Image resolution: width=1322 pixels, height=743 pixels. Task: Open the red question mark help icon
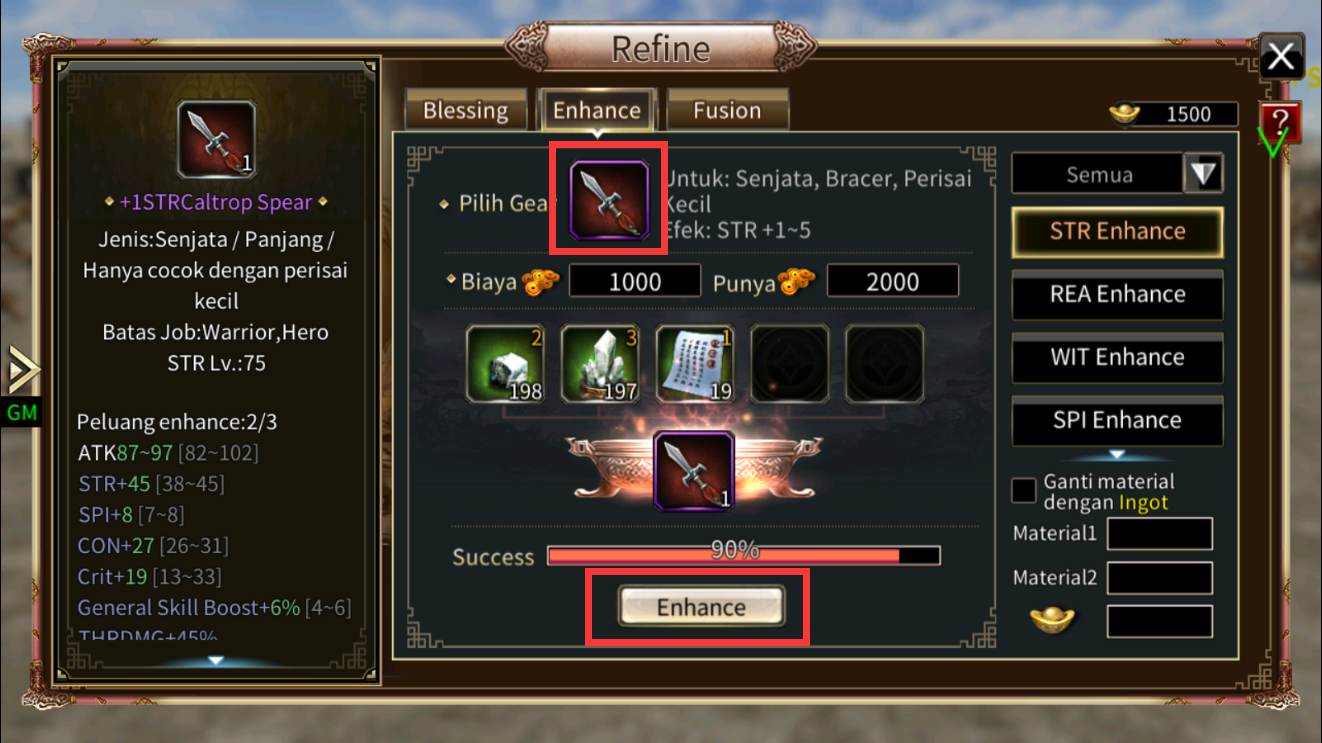1279,122
